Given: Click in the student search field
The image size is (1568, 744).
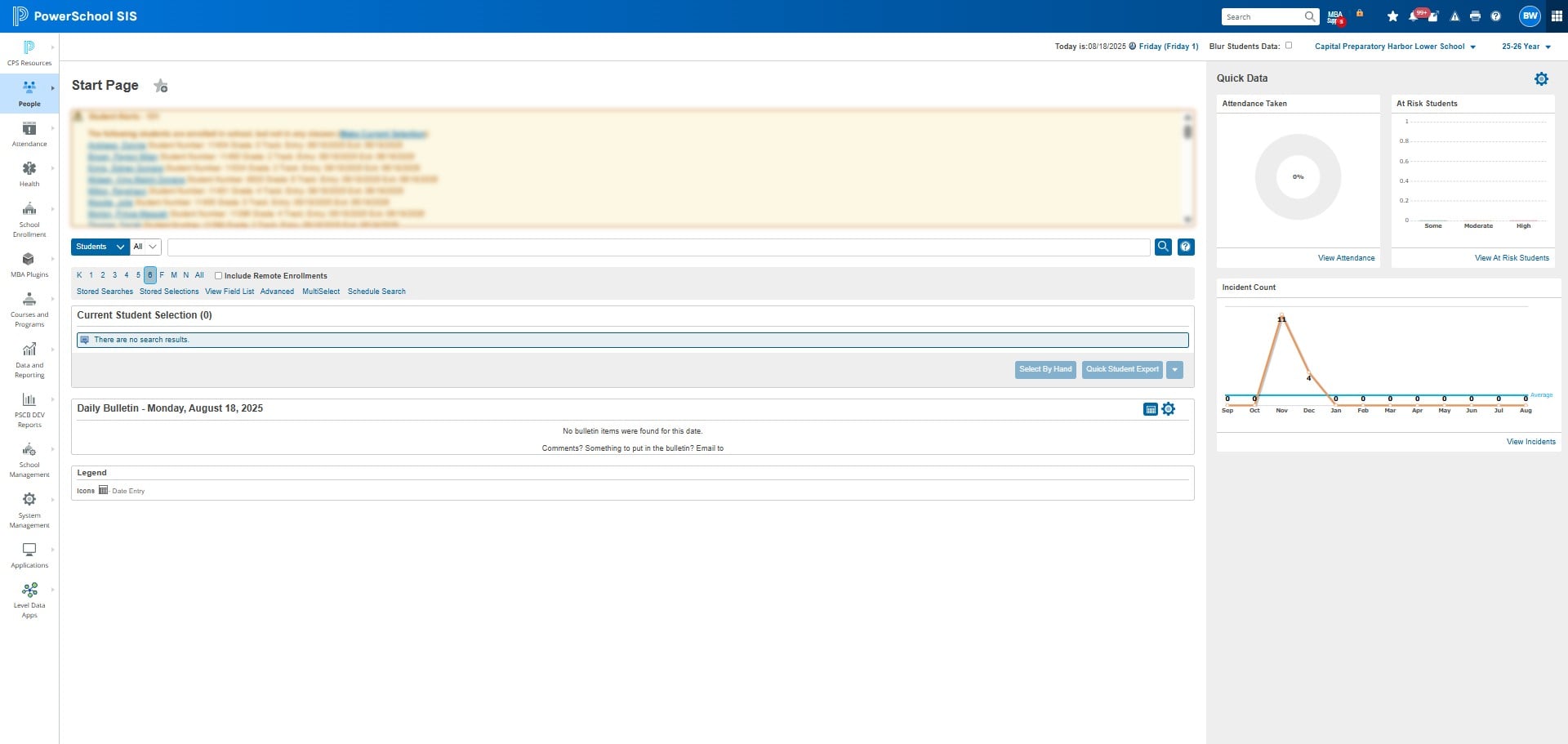Looking at the screenshot, I should point(658,247).
